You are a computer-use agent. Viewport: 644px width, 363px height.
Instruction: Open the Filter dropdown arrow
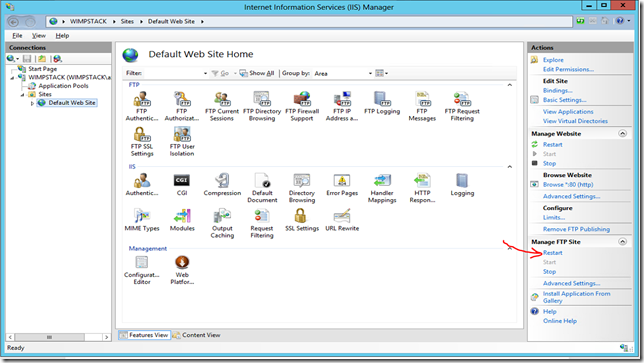pos(205,74)
